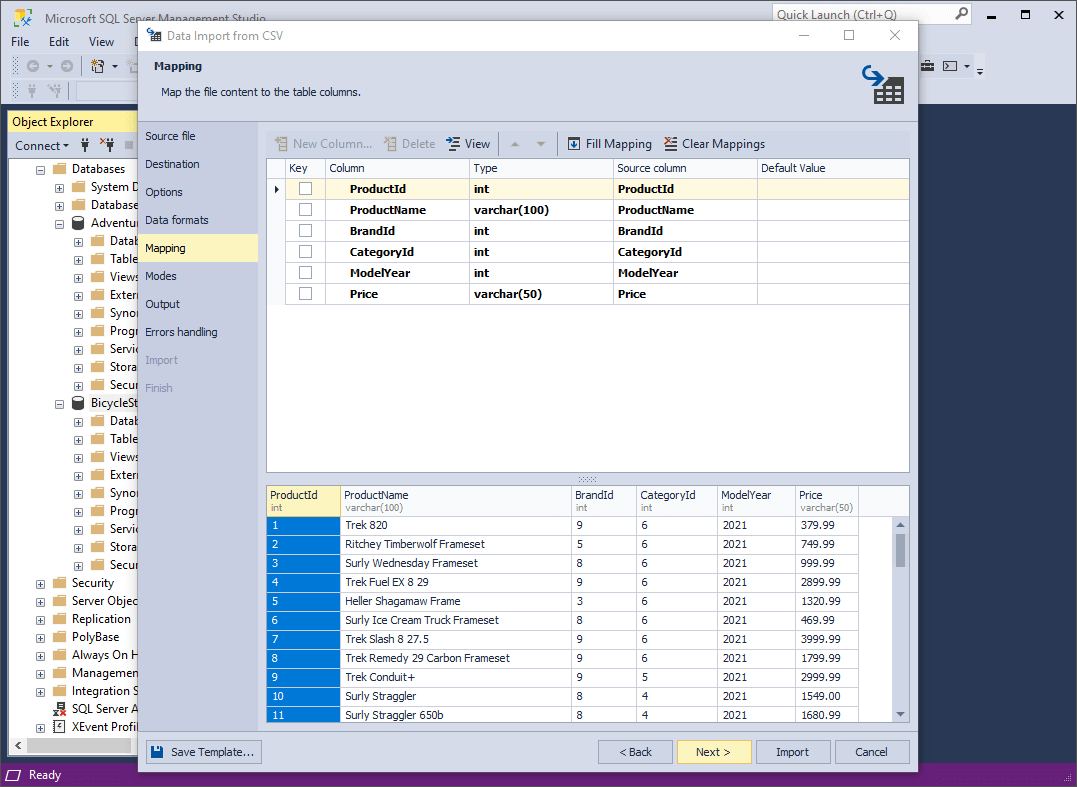Click the Clear Mappings icon
The width and height of the screenshot is (1077, 787).
pos(669,143)
